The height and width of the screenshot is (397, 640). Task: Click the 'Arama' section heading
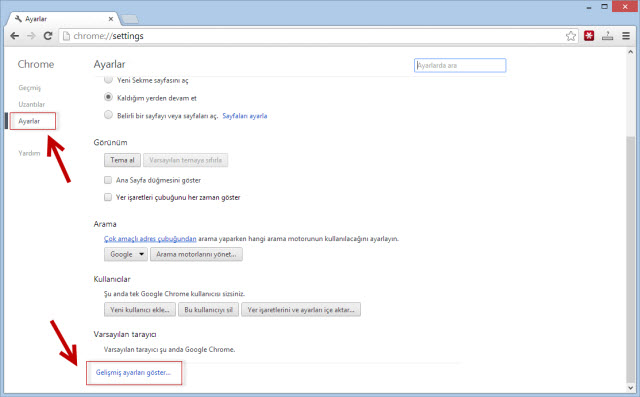(105, 224)
